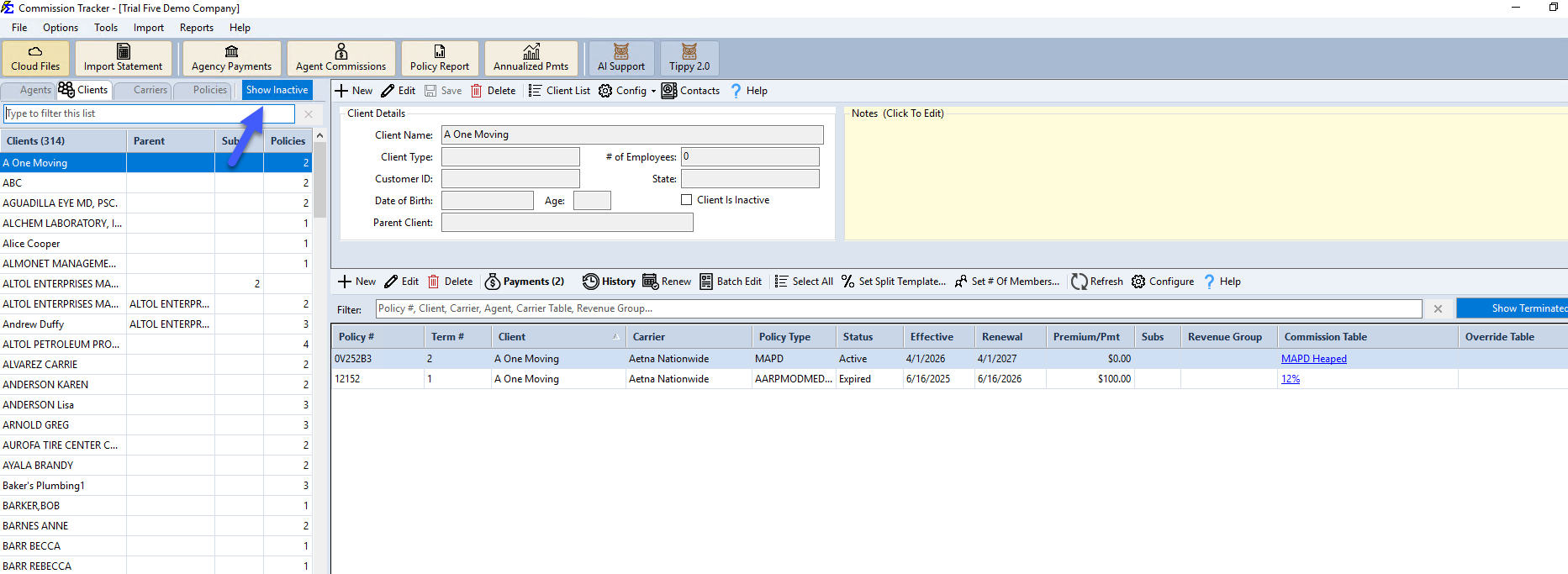Edit selected policy in policy toolbar
The width and height of the screenshot is (1568, 574).
coord(402,282)
